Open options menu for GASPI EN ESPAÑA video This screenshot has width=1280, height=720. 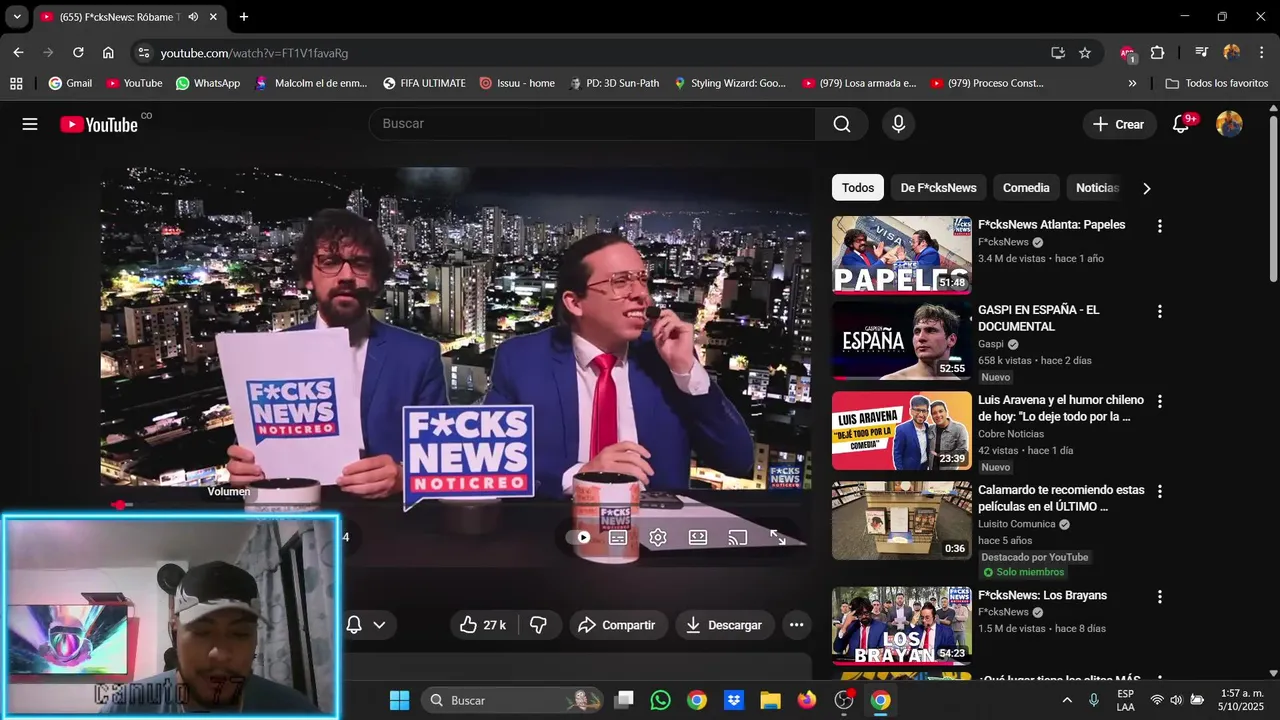pyautogui.click(x=1160, y=311)
